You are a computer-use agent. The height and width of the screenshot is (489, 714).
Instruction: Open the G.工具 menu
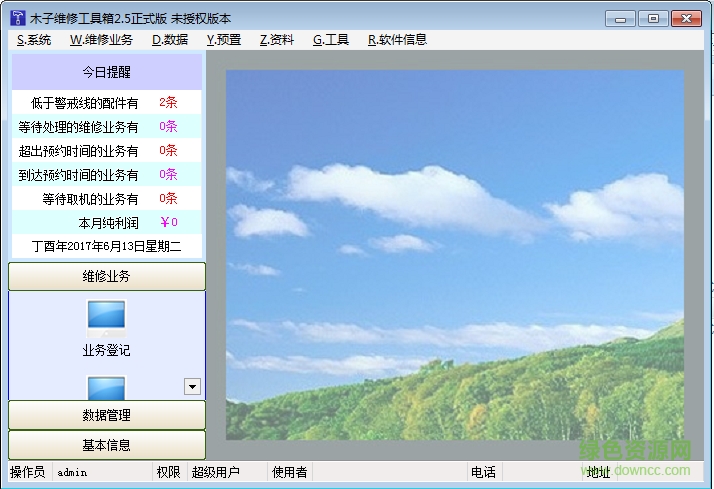click(x=331, y=40)
